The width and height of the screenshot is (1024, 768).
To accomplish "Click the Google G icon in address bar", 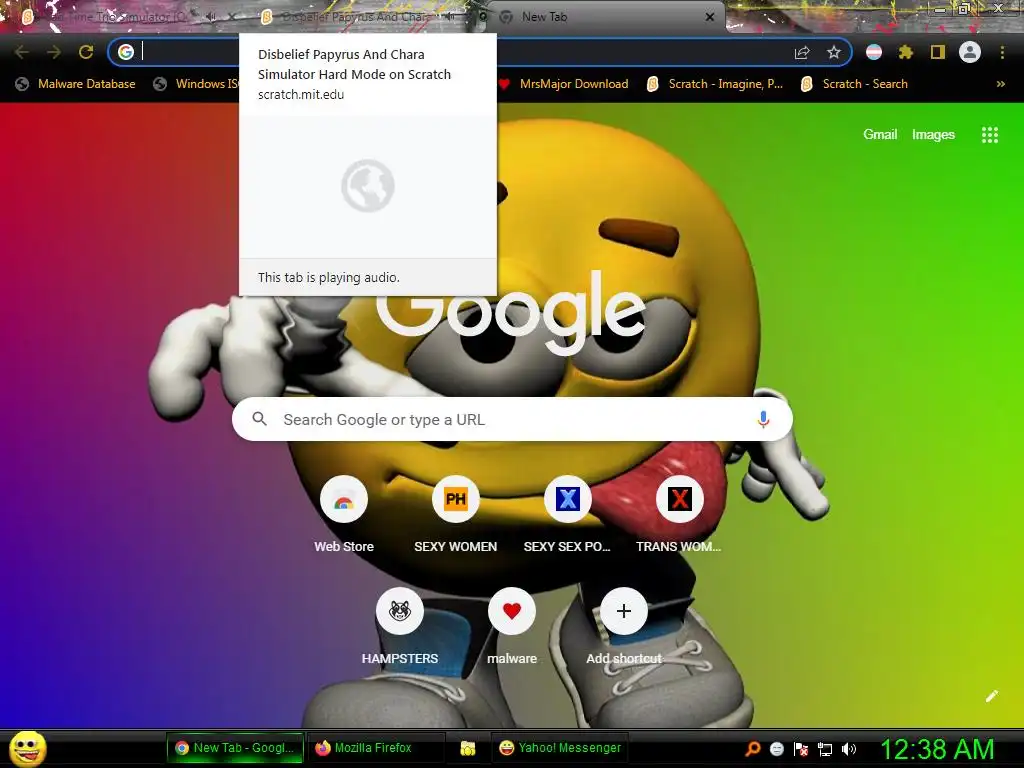I will (x=125, y=52).
